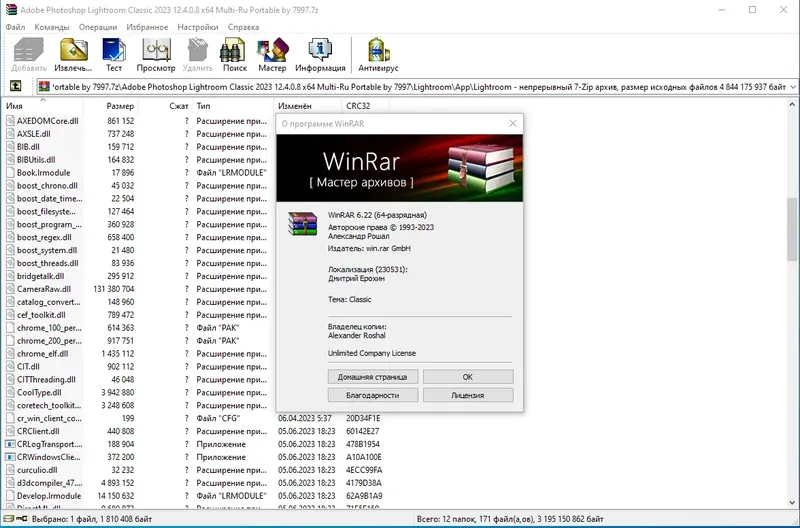Select the cef_toolkit.dll file name
Screen dimensions: 800x528
[41, 315]
